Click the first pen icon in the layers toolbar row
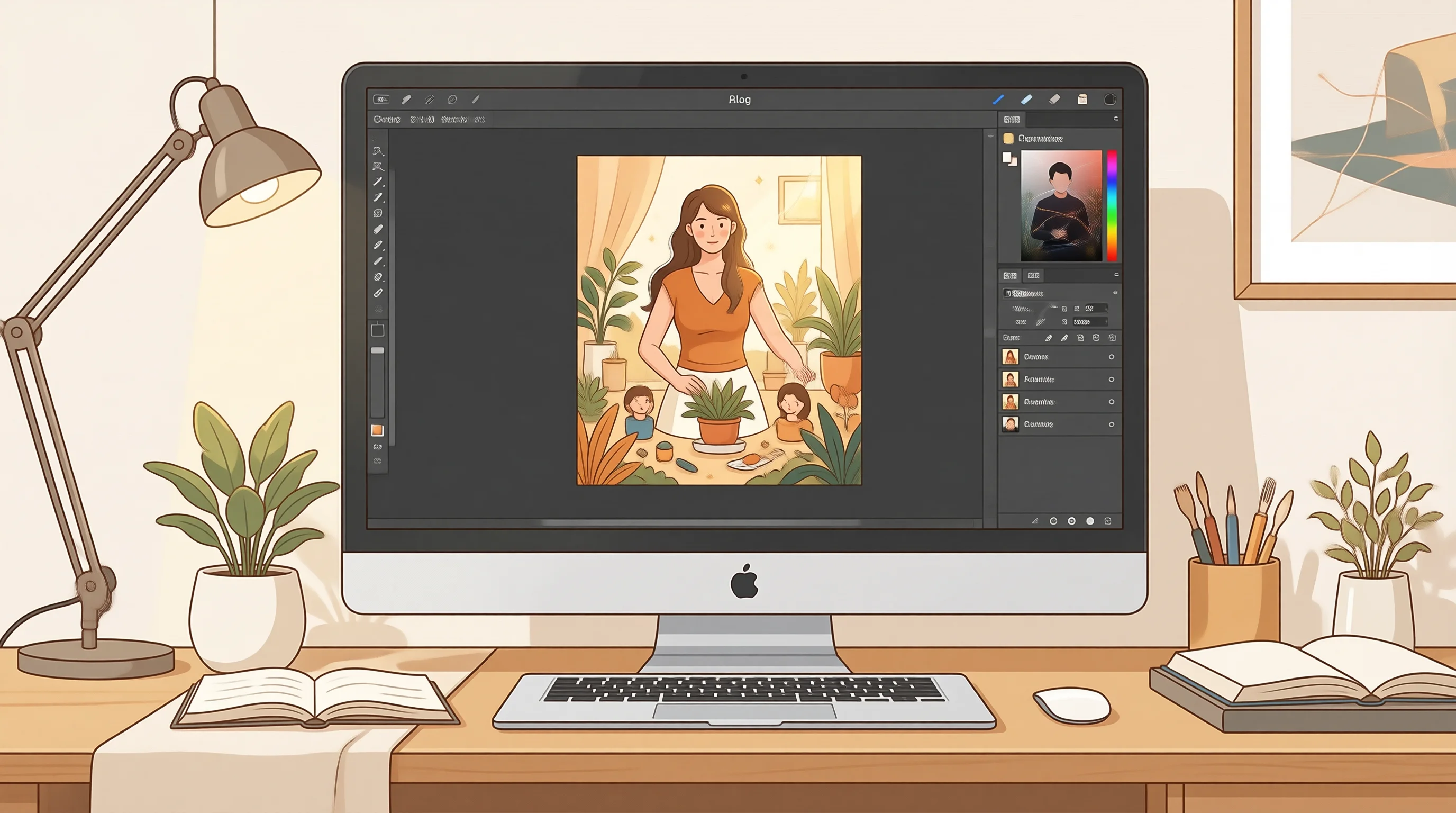Viewport: 1456px width, 813px height. 1049,338
